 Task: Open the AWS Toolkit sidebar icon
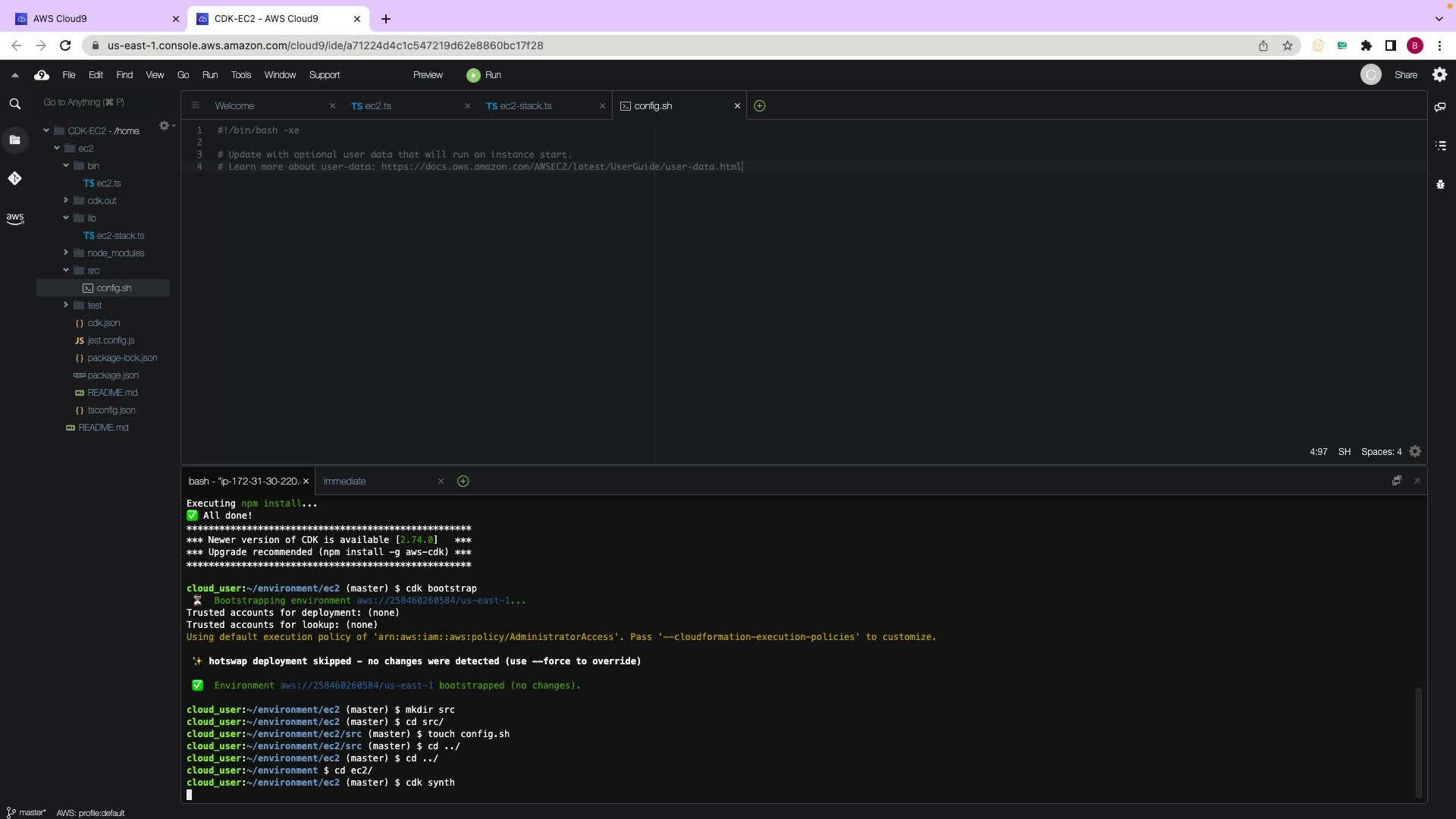[x=14, y=218]
